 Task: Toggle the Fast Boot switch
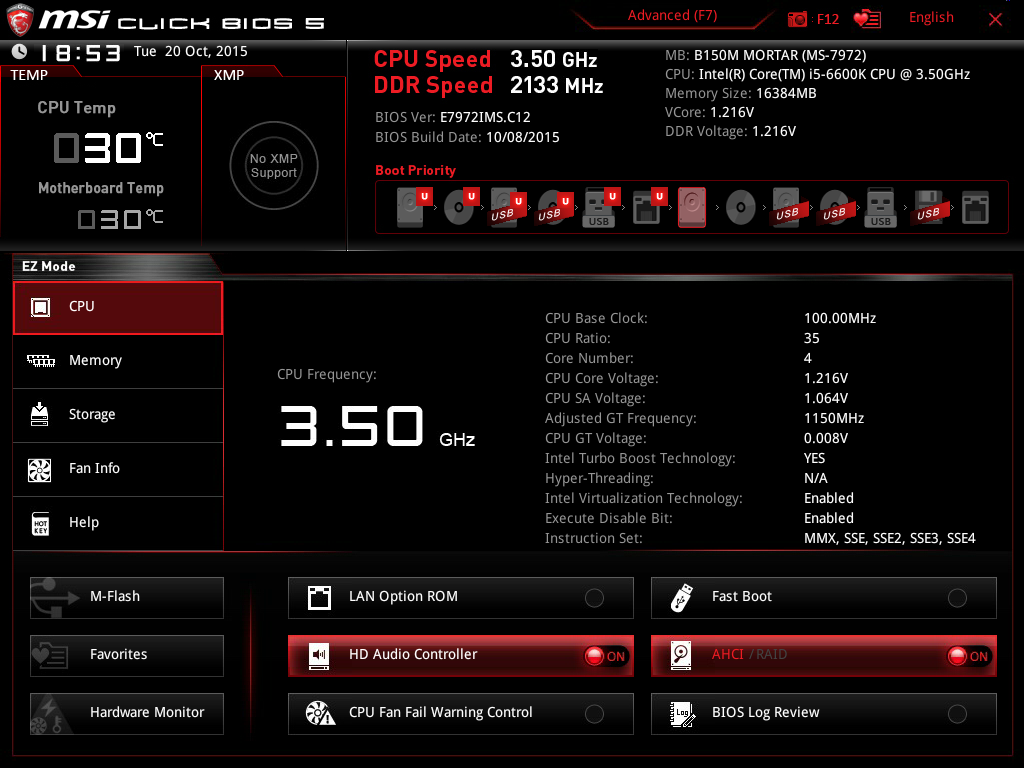(x=957, y=598)
